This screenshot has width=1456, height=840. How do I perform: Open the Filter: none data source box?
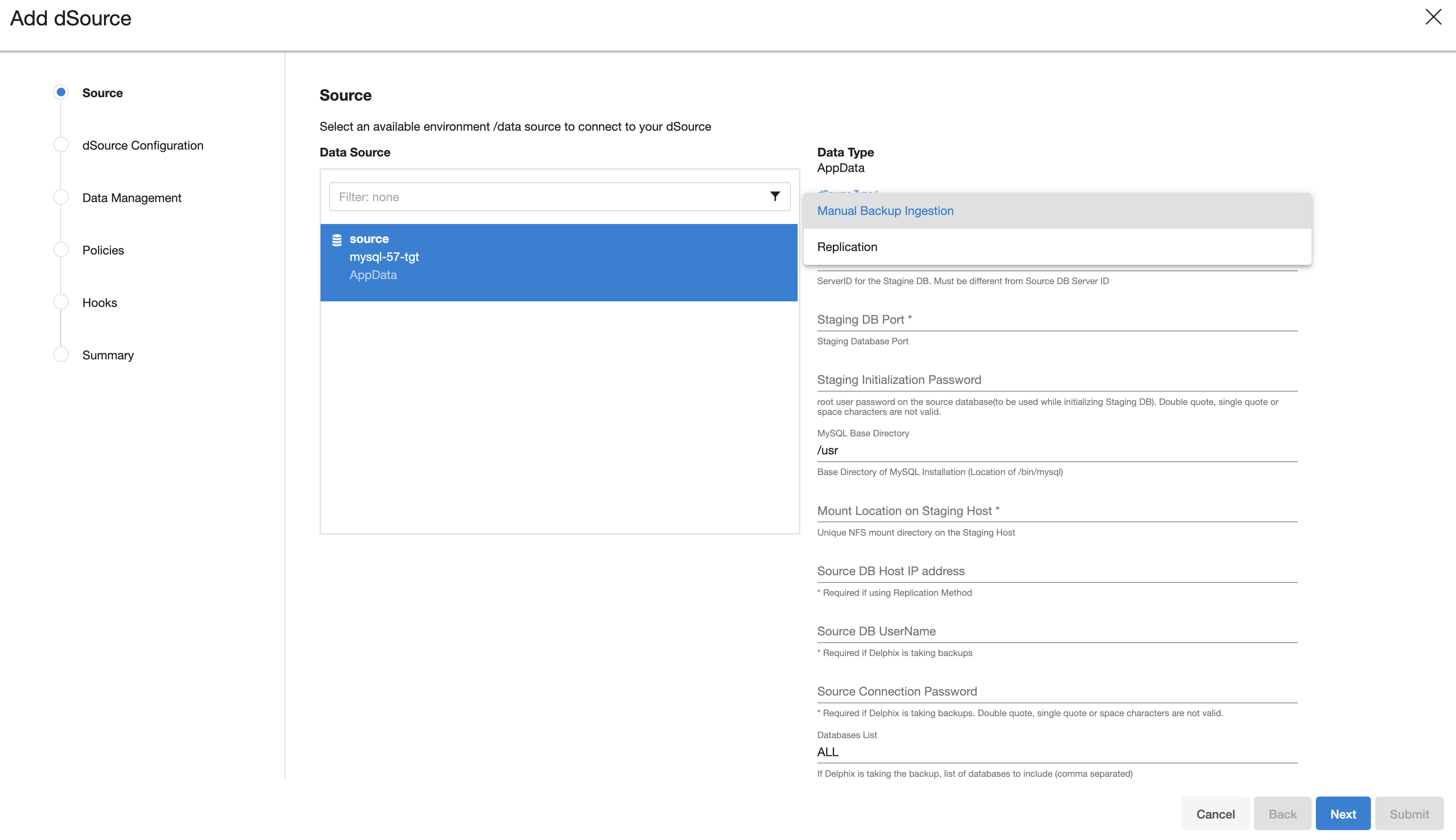548,197
